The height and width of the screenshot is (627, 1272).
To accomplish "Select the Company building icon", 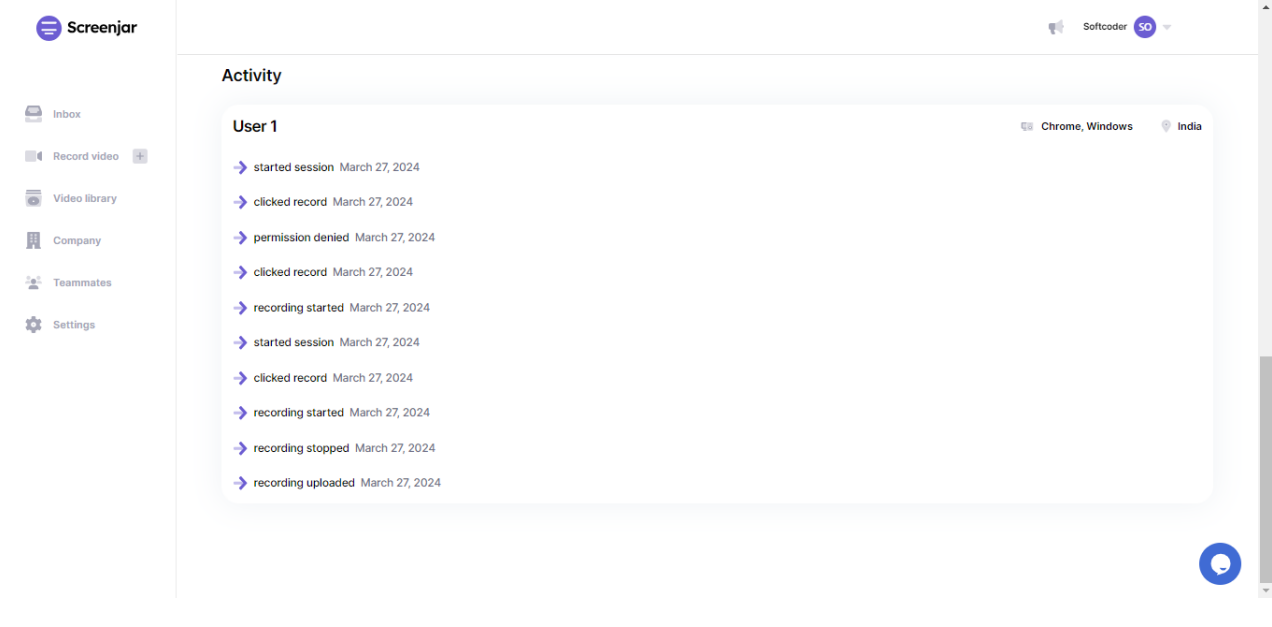I will [x=34, y=241].
